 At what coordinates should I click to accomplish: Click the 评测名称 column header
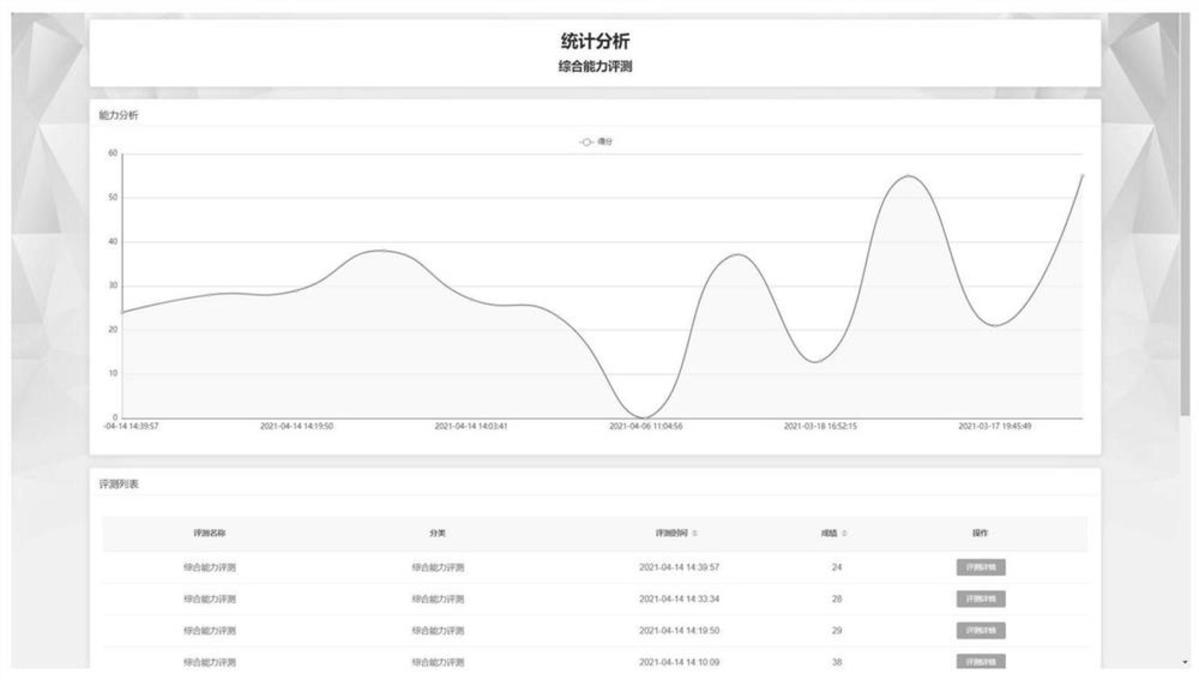pyautogui.click(x=210, y=534)
